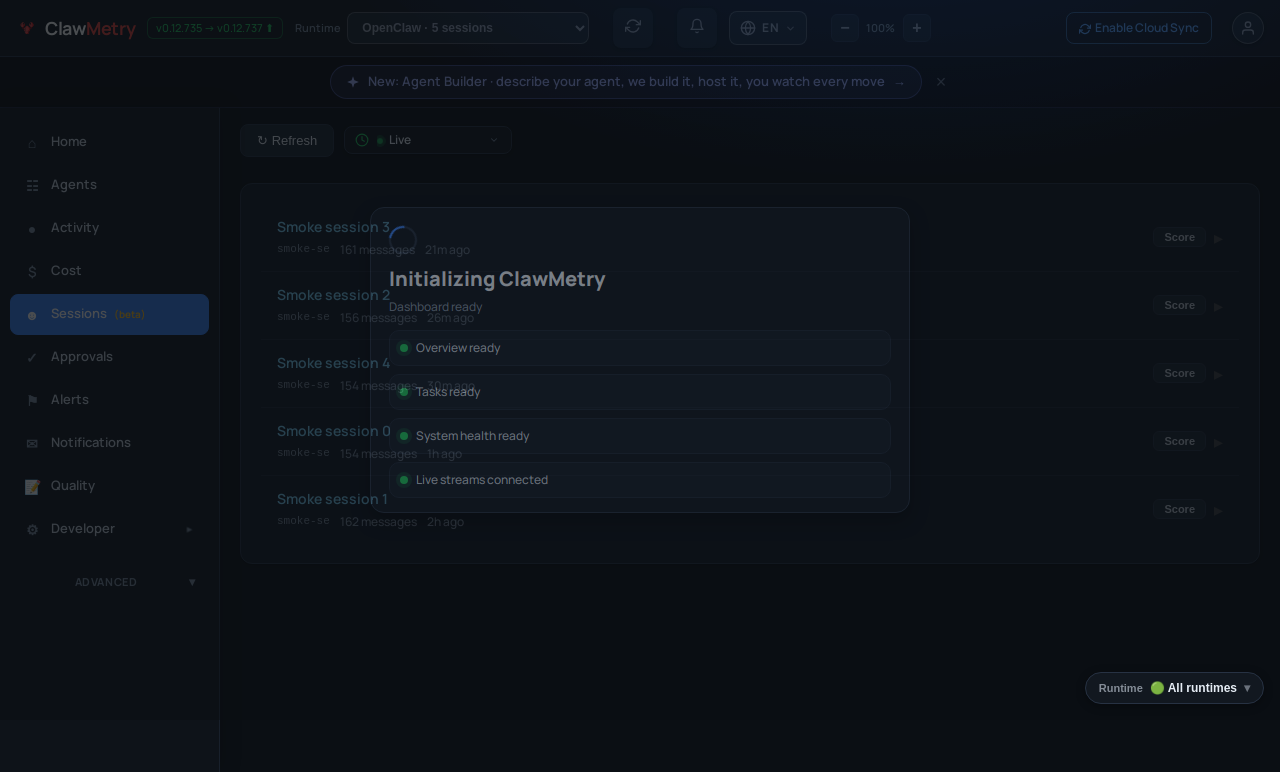Click the Alerts flag icon

32,401
